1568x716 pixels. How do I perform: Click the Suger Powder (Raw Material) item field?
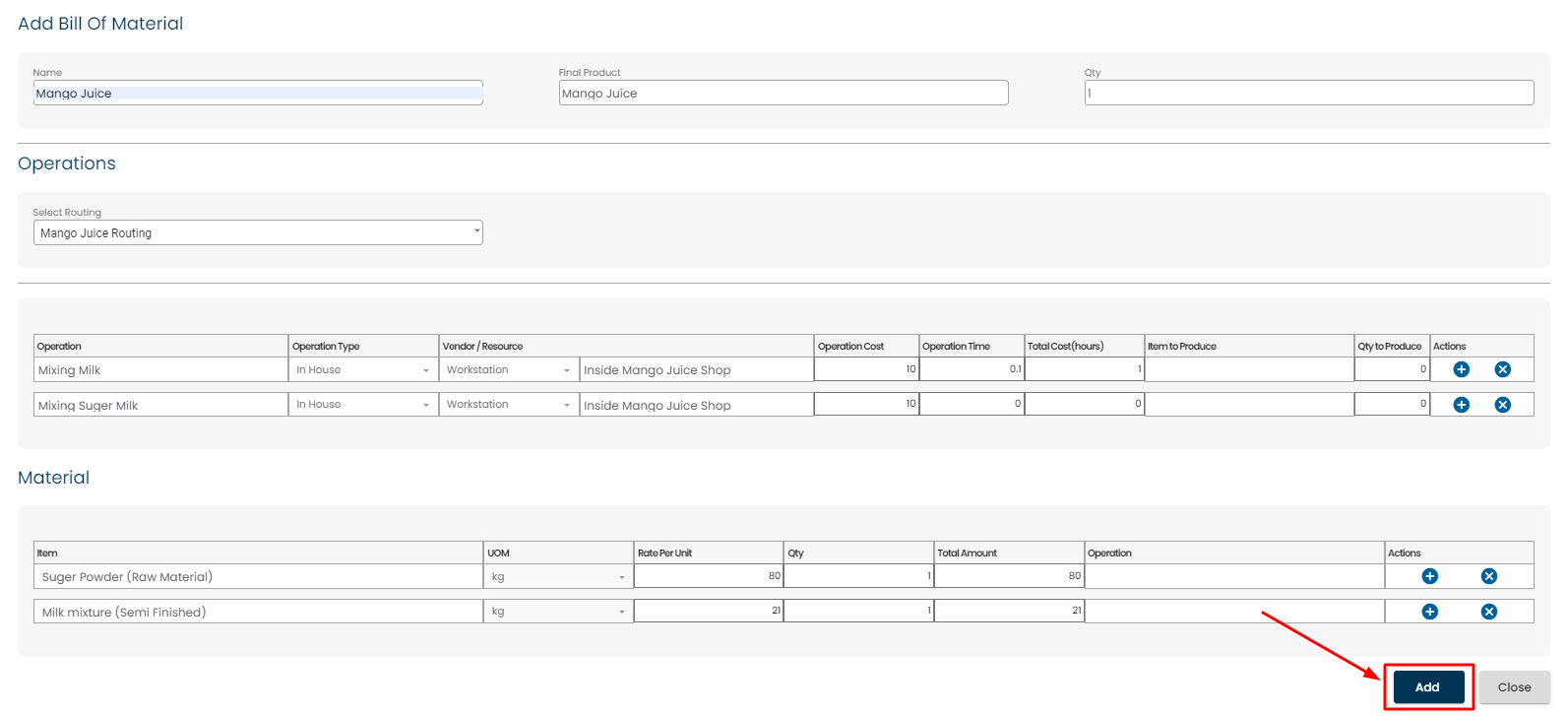click(x=258, y=576)
